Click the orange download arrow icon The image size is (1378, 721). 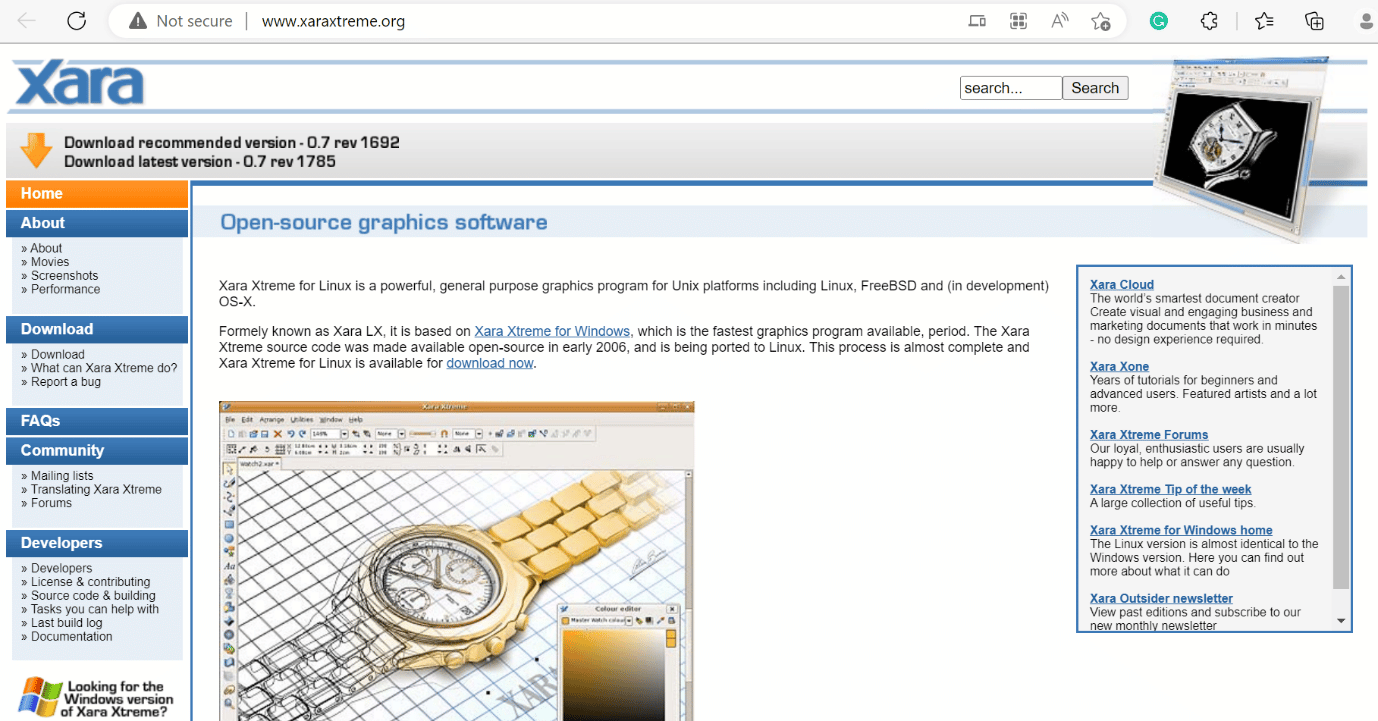click(x=36, y=150)
